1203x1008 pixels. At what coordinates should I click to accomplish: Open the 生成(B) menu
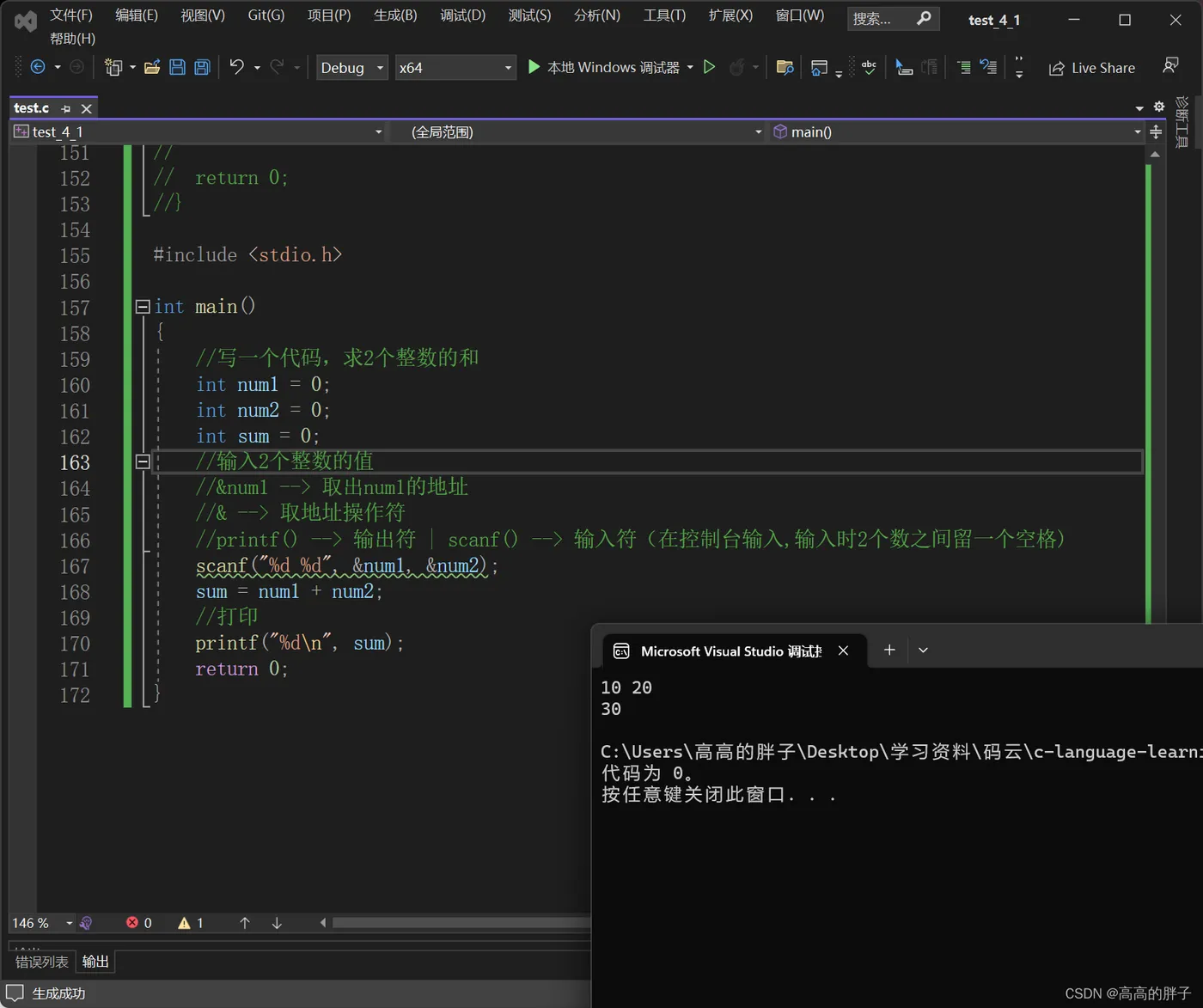395,15
